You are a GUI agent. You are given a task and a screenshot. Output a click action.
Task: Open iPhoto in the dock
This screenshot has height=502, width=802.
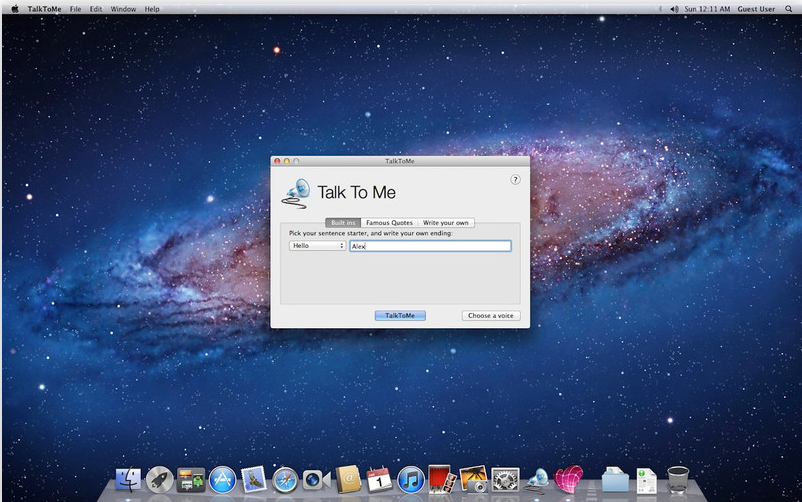(474, 479)
